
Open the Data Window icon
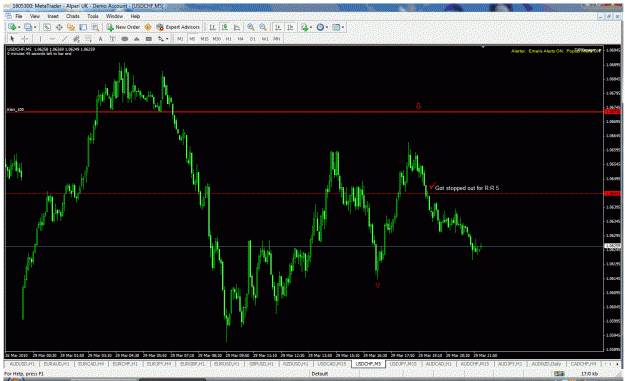tap(59, 27)
